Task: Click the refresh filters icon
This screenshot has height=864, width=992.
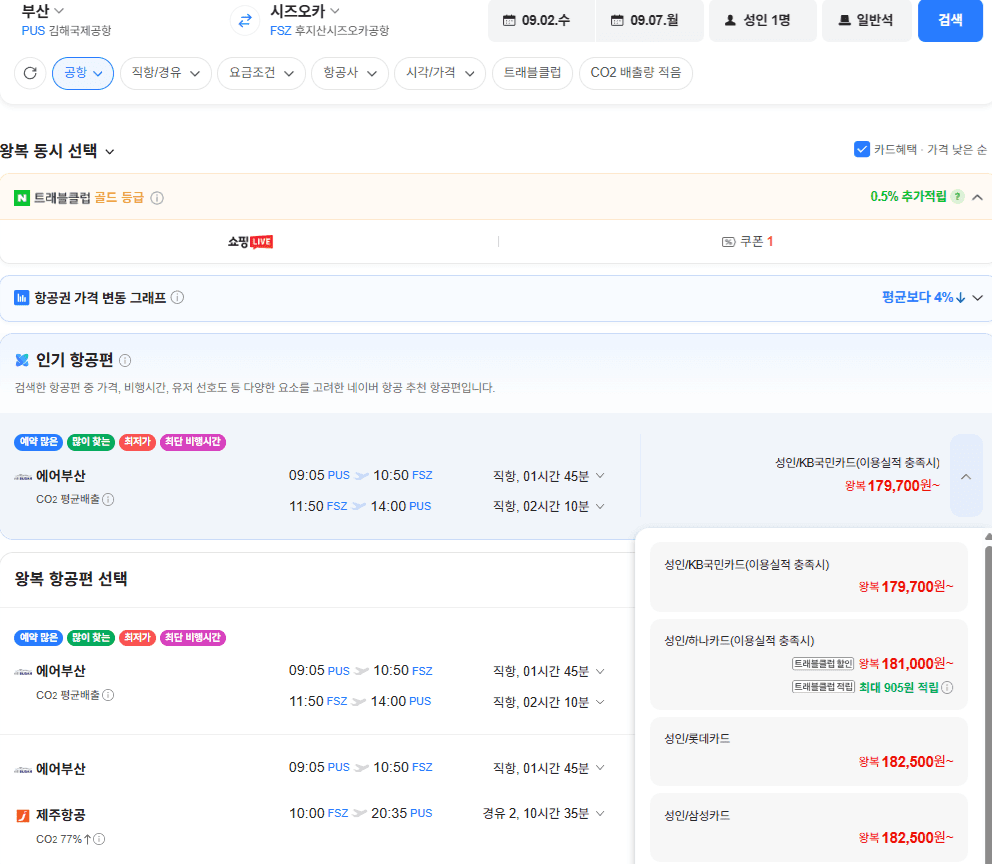Action: [x=30, y=73]
